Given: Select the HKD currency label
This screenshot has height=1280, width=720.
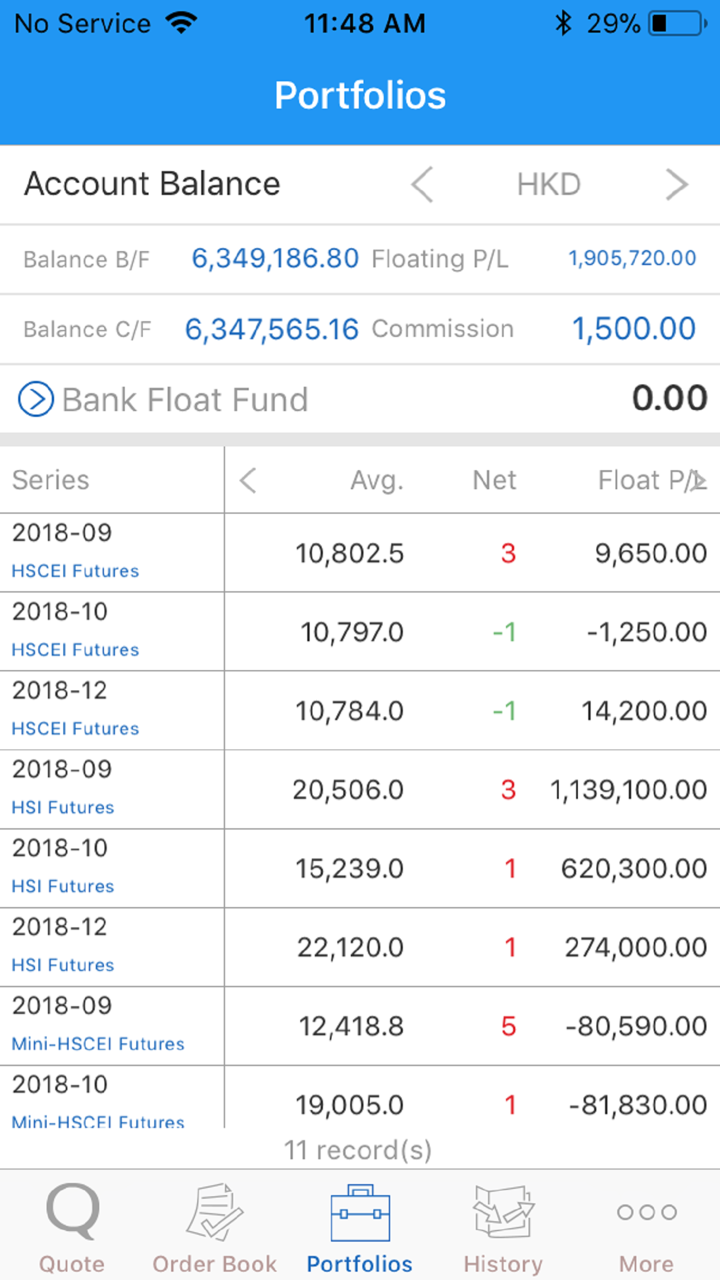Looking at the screenshot, I should [548, 185].
